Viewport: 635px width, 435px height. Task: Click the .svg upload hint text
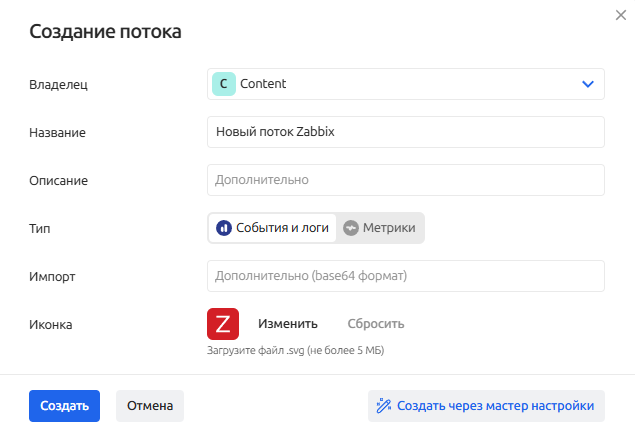point(295,350)
